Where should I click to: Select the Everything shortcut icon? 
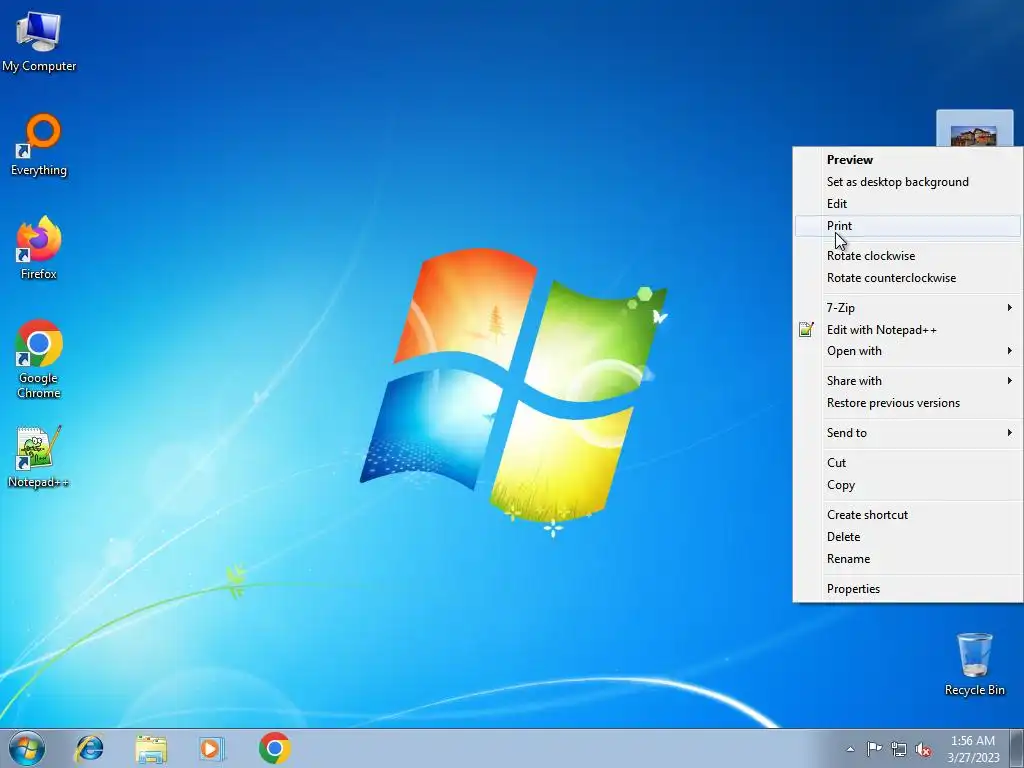(39, 145)
